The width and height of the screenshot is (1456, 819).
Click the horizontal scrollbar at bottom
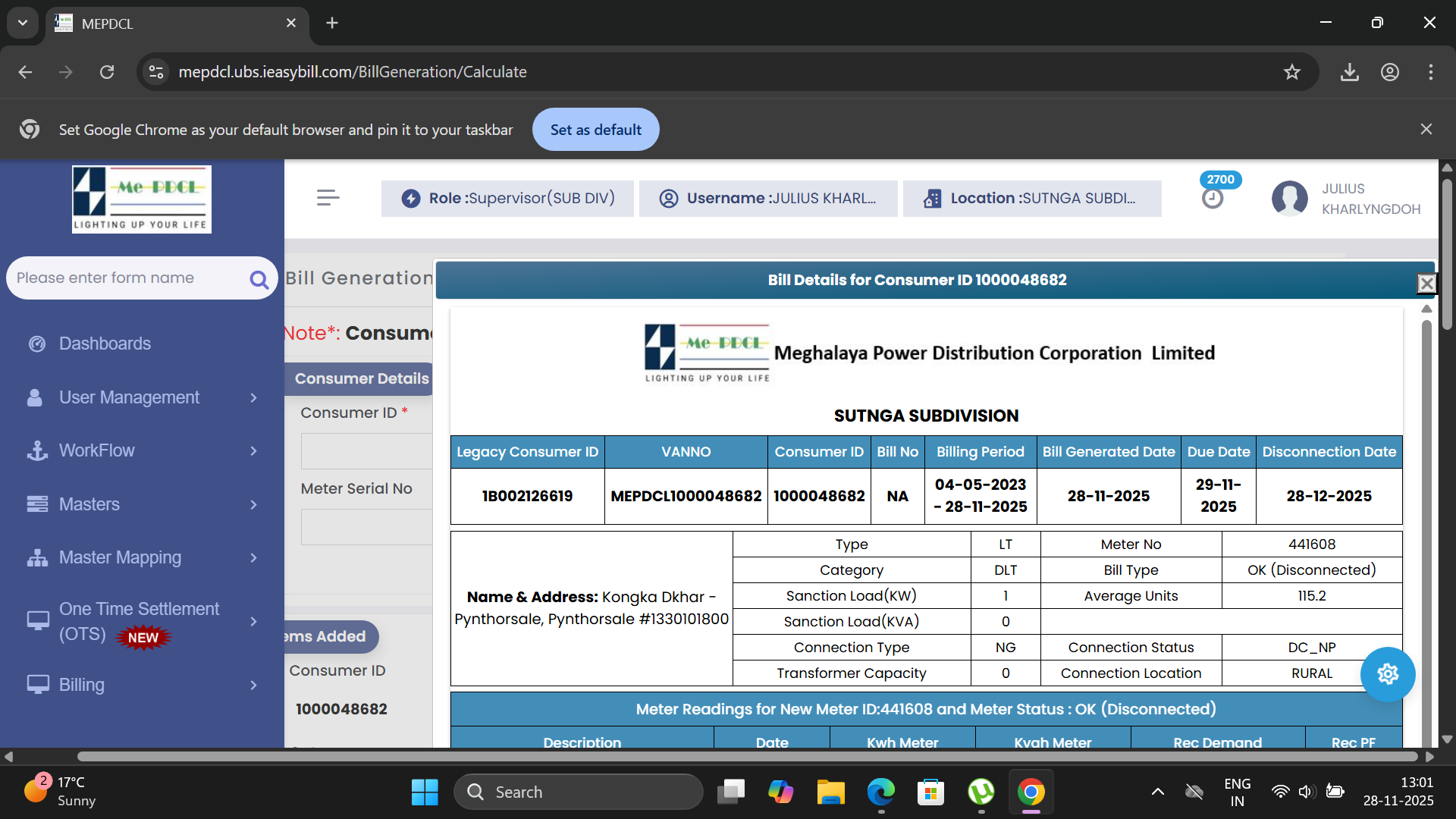(747, 756)
